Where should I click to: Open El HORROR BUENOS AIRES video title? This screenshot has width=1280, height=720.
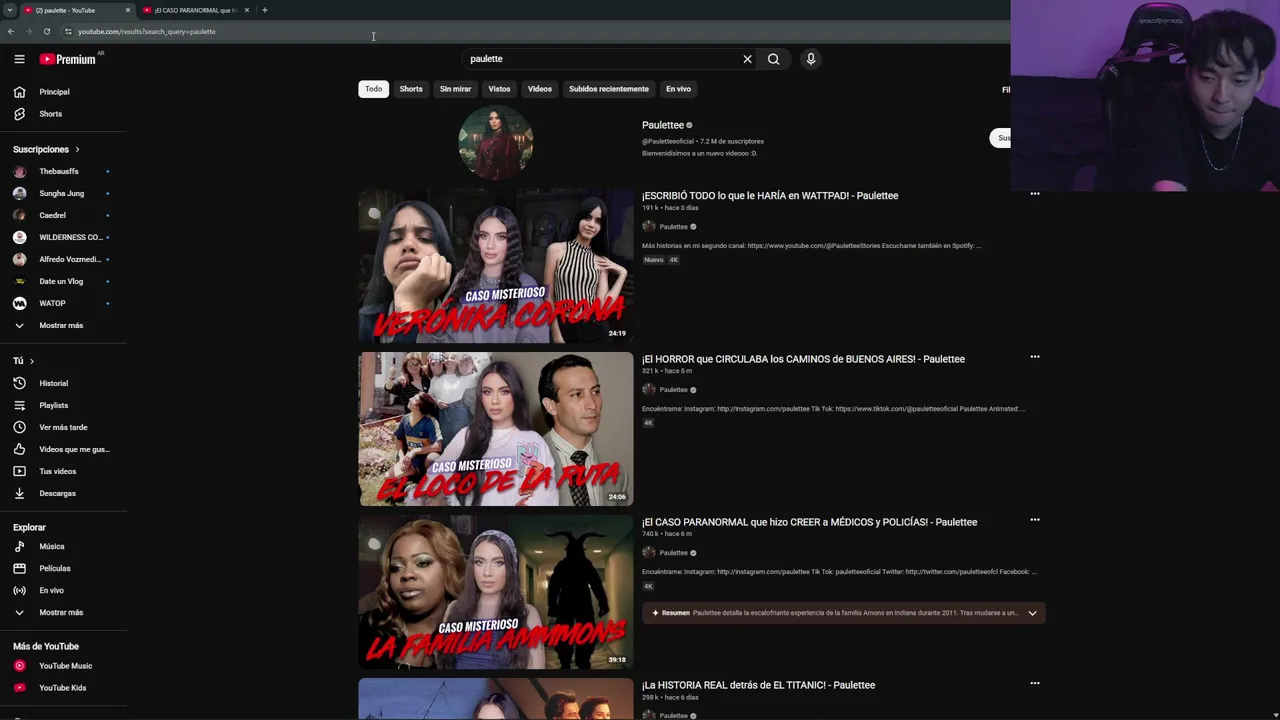pyautogui.click(x=803, y=359)
